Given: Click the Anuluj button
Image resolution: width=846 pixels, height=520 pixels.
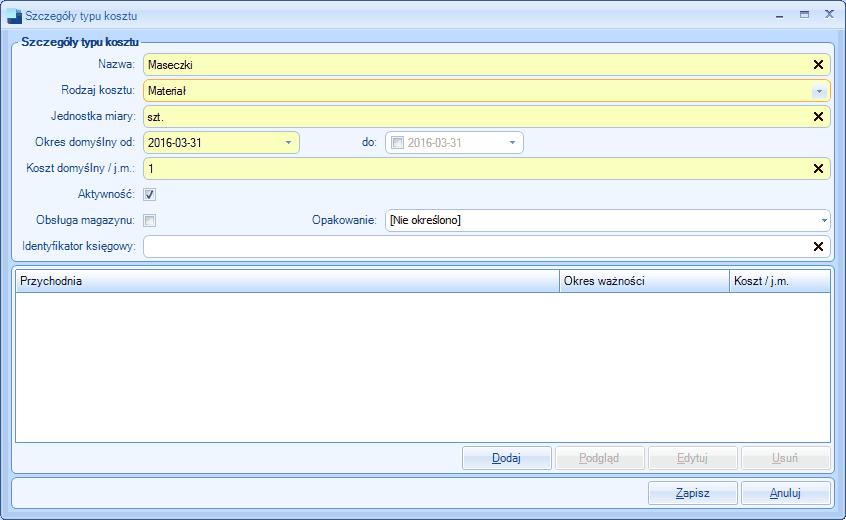Looking at the screenshot, I should click(x=786, y=493).
